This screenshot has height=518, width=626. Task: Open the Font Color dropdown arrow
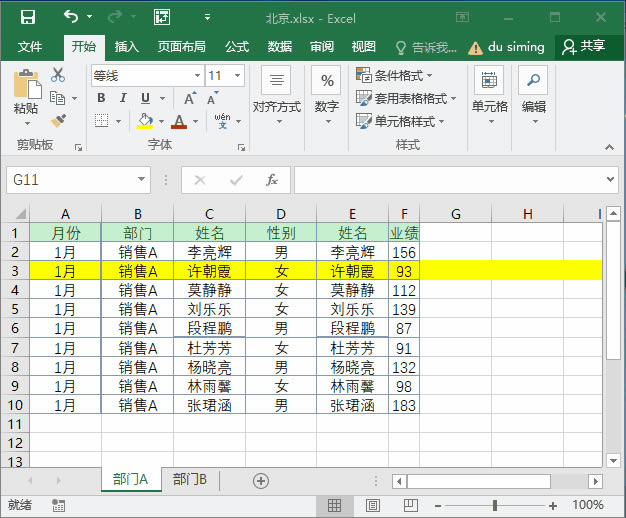click(x=196, y=121)
